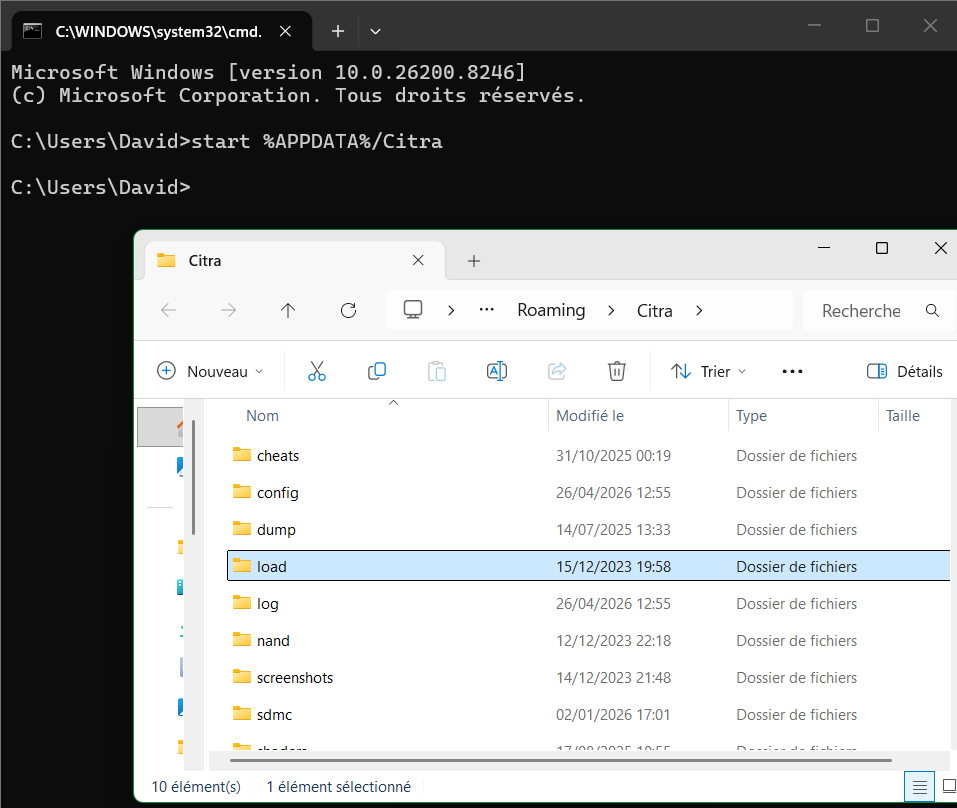Screen dimensions: 957x808
Task: Expand the chevron after Roaming breadcrumb
Action: pos(611,311)
